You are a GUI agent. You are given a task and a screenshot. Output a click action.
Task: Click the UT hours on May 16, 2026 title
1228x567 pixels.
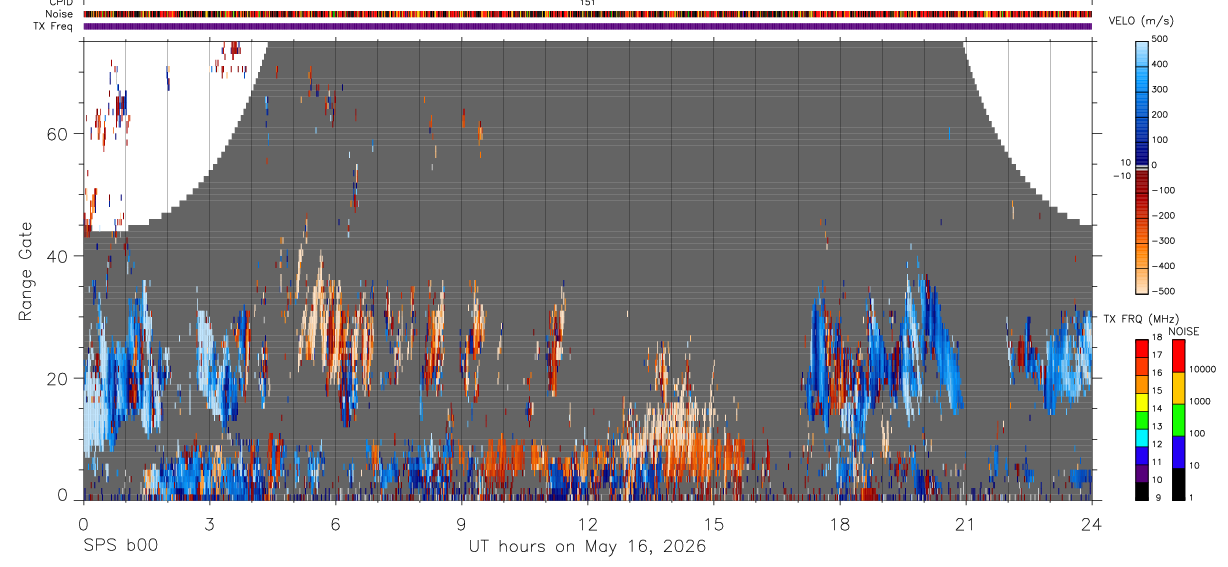(x=587, y=547)
